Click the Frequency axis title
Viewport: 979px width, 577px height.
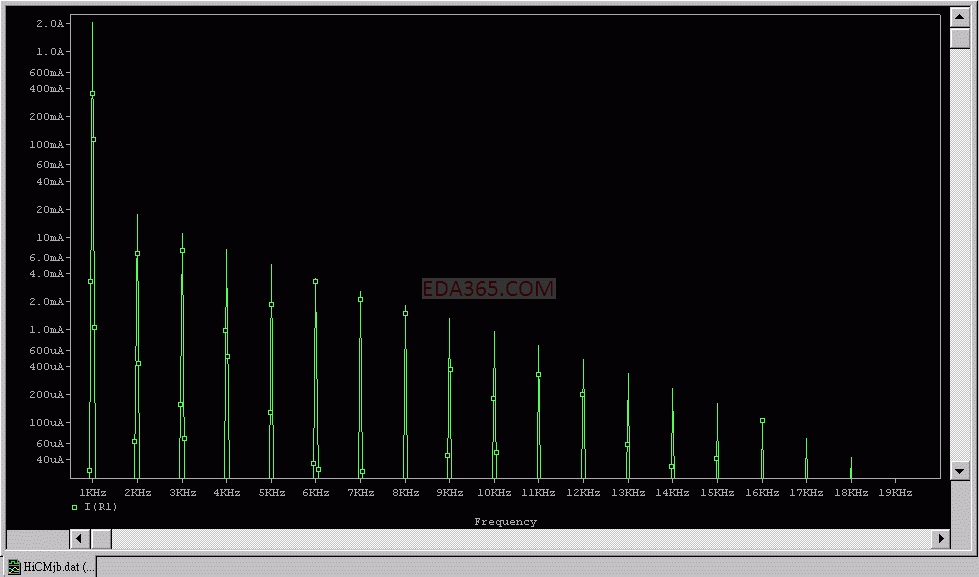(x=505, y=522)
